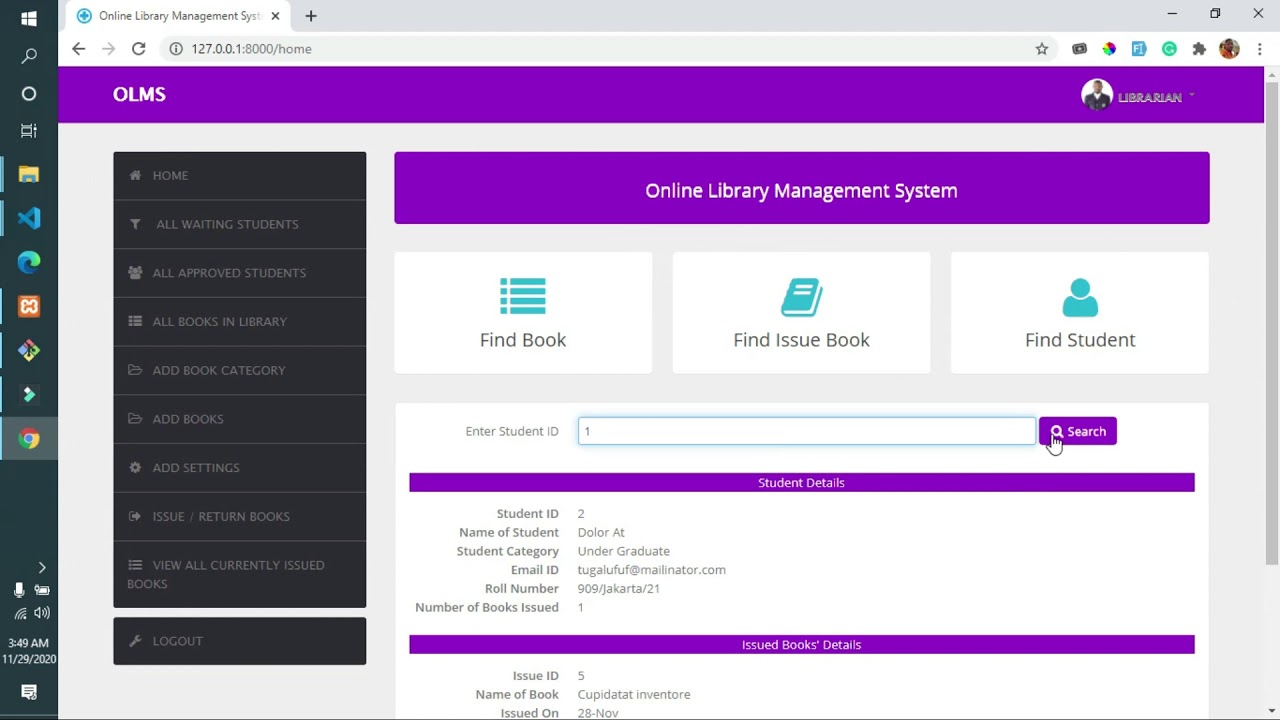This screenshot has width=1280, height=720.
Task: Open a new browser tab
Action: click(x=311, y=16)
